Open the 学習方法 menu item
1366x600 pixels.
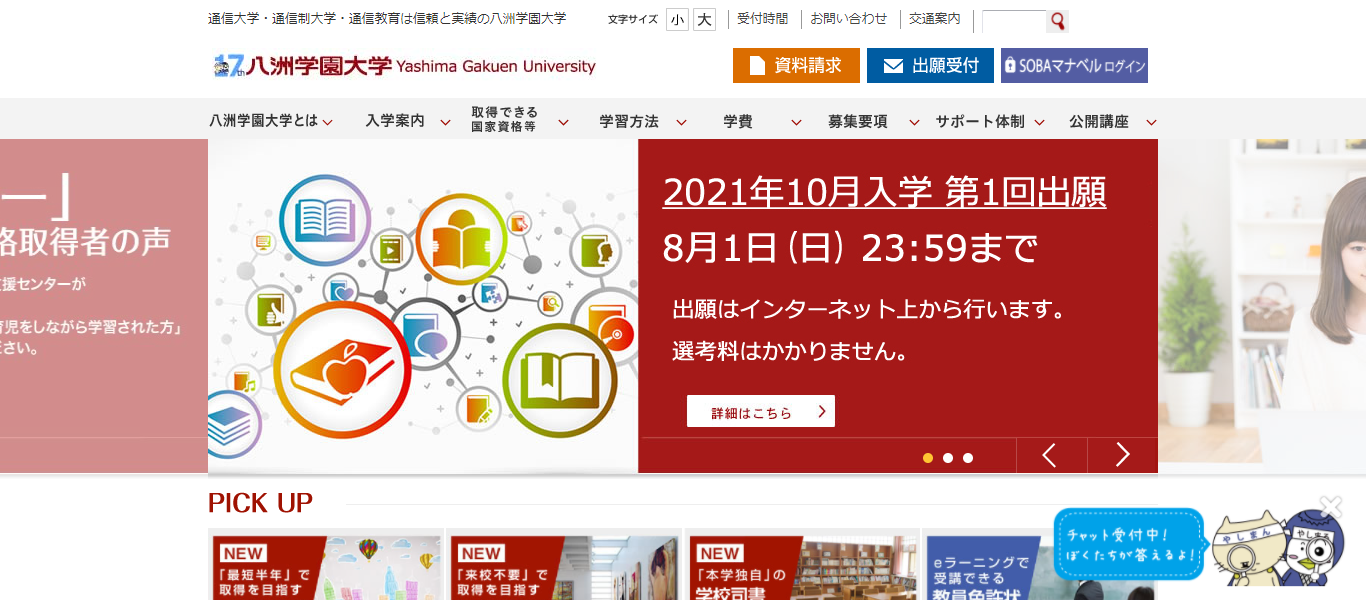pos(643,121)
